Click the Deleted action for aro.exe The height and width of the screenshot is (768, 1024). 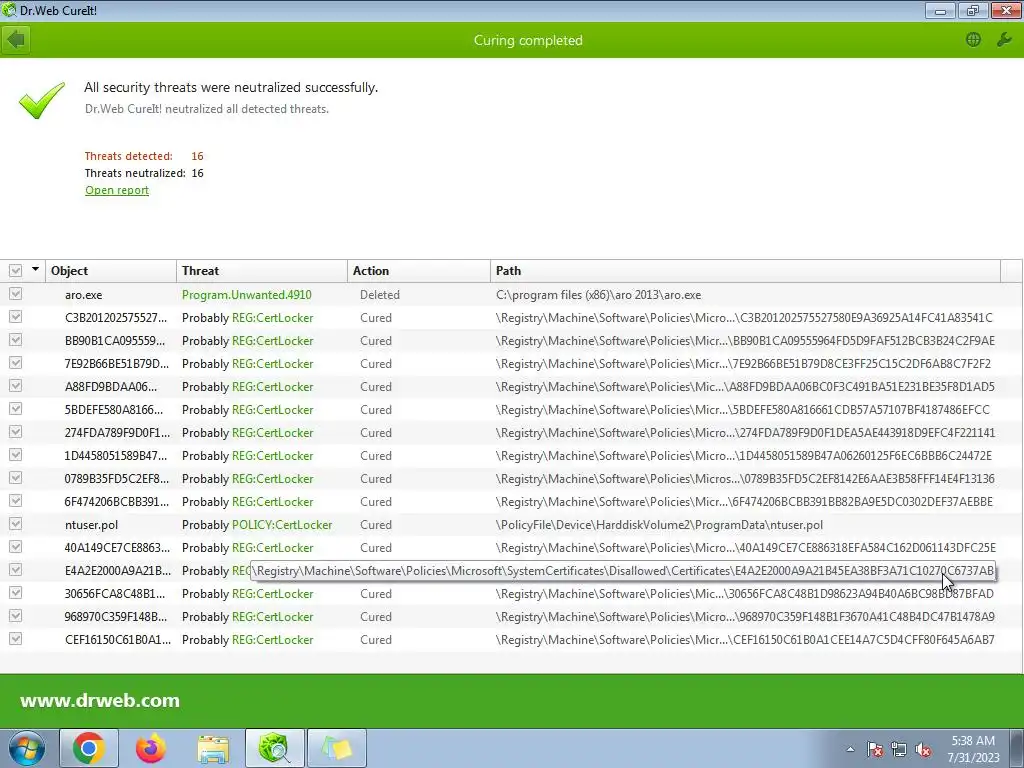(379, 295)
